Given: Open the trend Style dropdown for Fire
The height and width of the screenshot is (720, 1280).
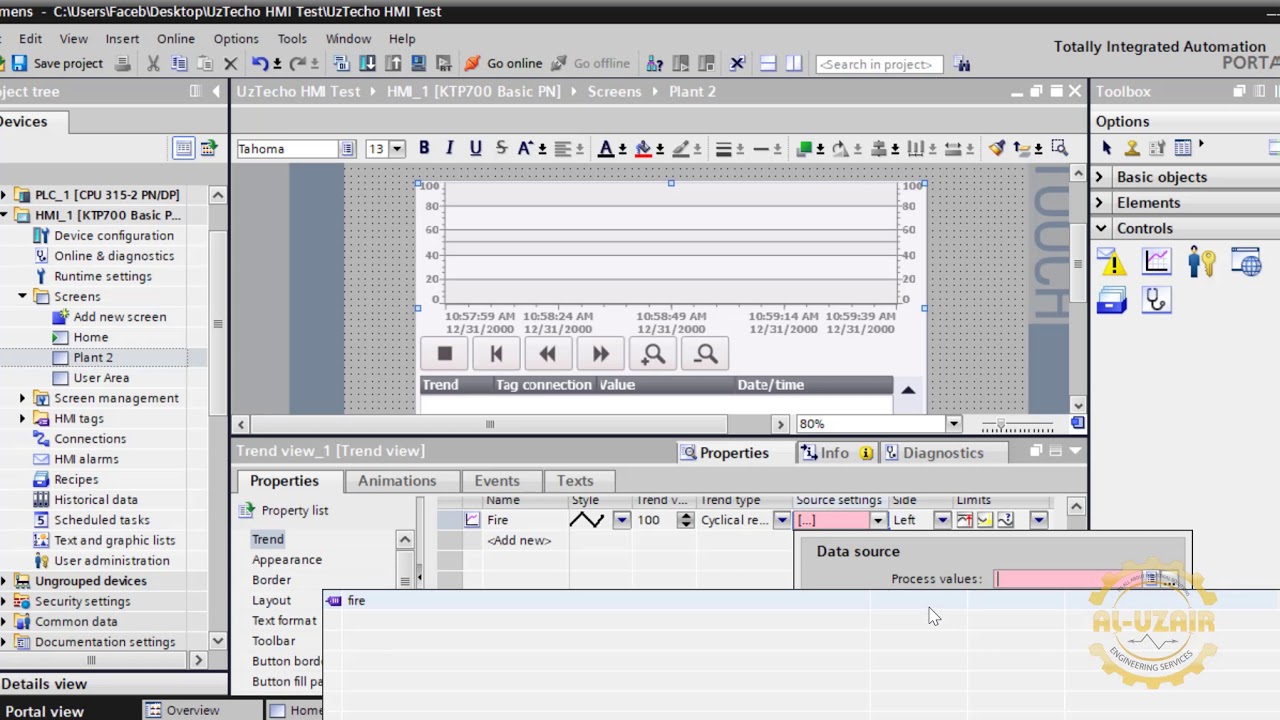Looking at the screenshot, I should 621,520.
